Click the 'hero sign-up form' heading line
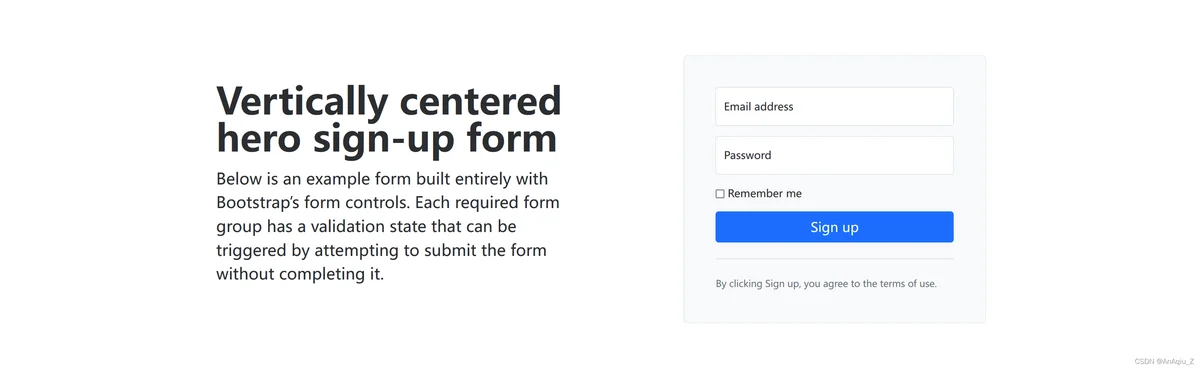The height and width of the screenshot is (369, 1200). tap(387, 137)
